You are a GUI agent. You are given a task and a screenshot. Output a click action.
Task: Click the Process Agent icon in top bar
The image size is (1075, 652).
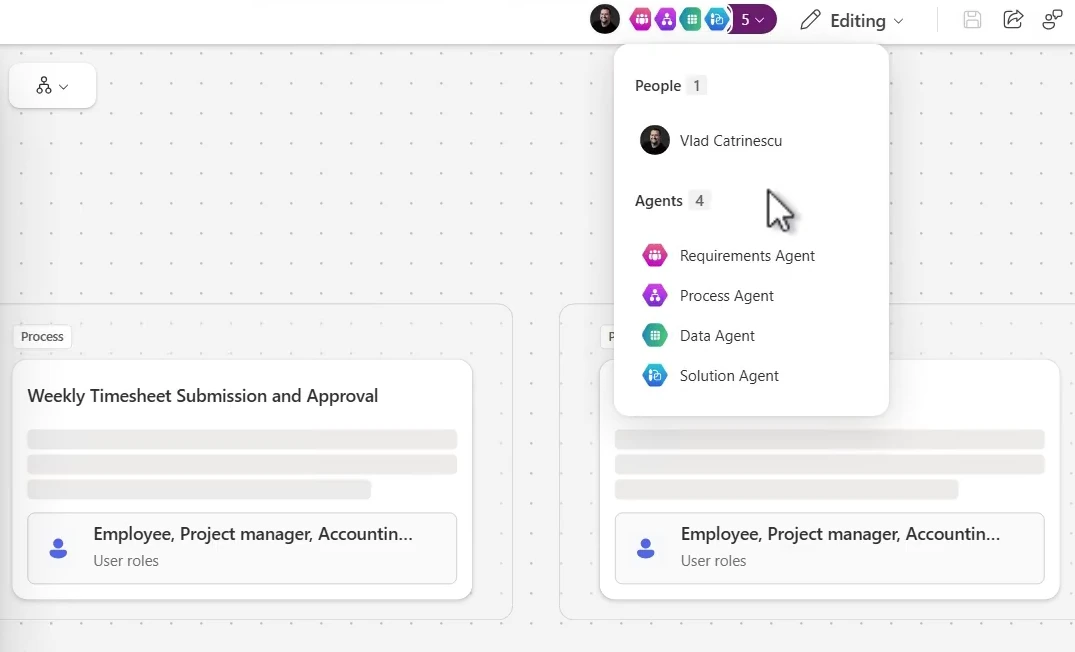tap(666, 20)
